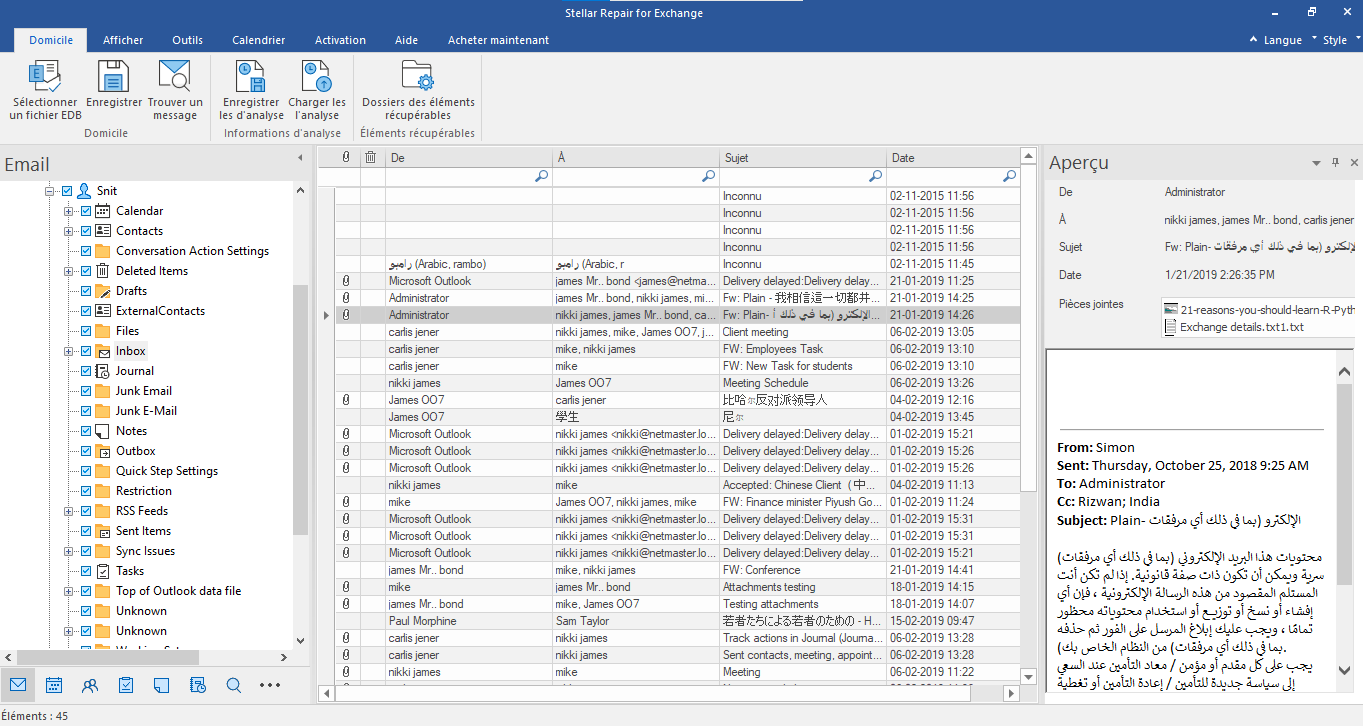
Task: Click folder tree vertical scrollbar
Action: pyautogui.click(x=300, y=410)
